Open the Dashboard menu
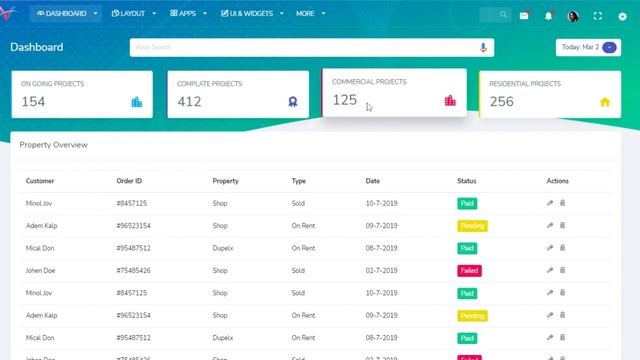Screen dimensions: 640x360 (65, 13)
